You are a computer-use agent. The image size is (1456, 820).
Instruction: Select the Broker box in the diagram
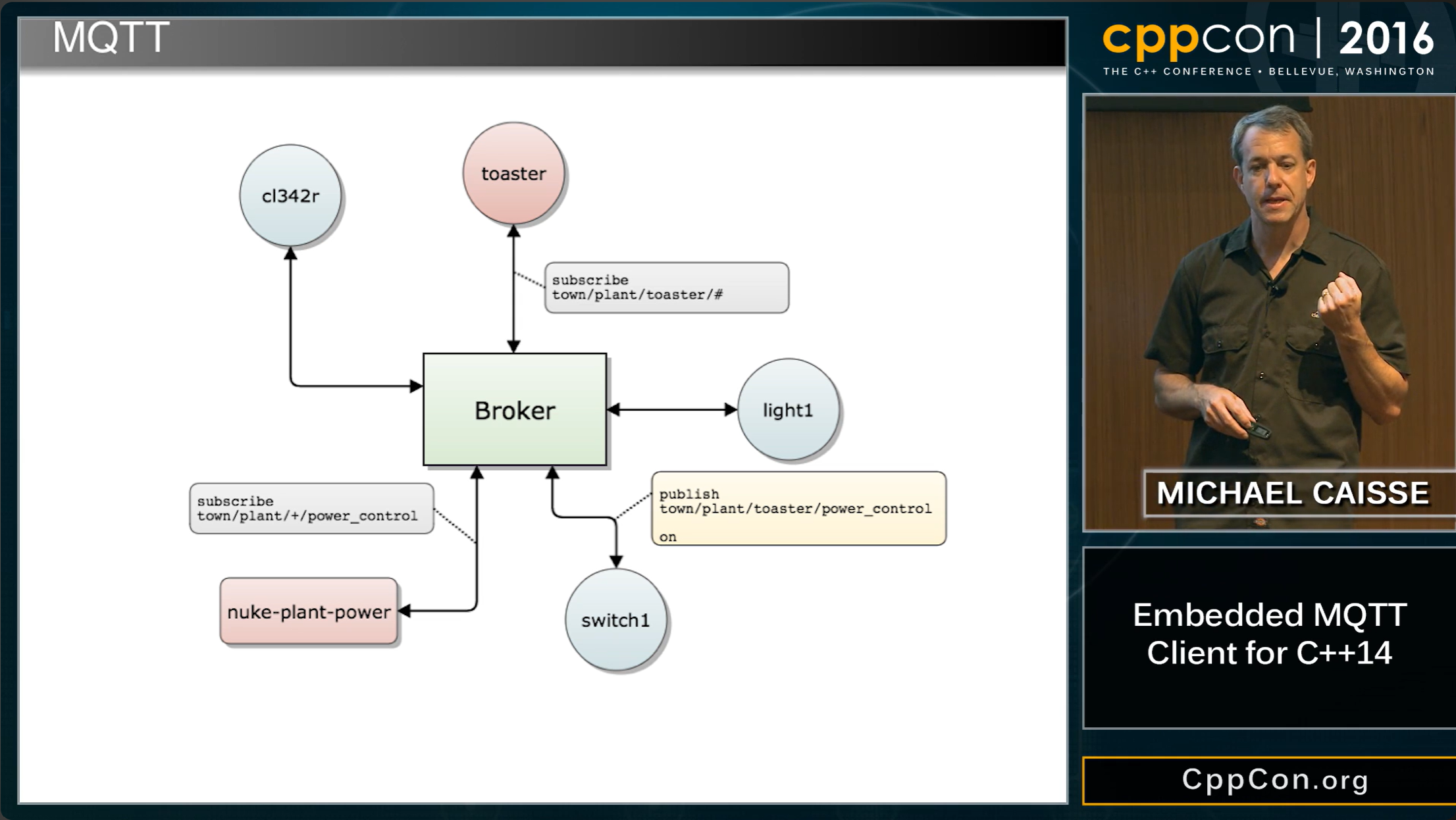pos(514,409)
